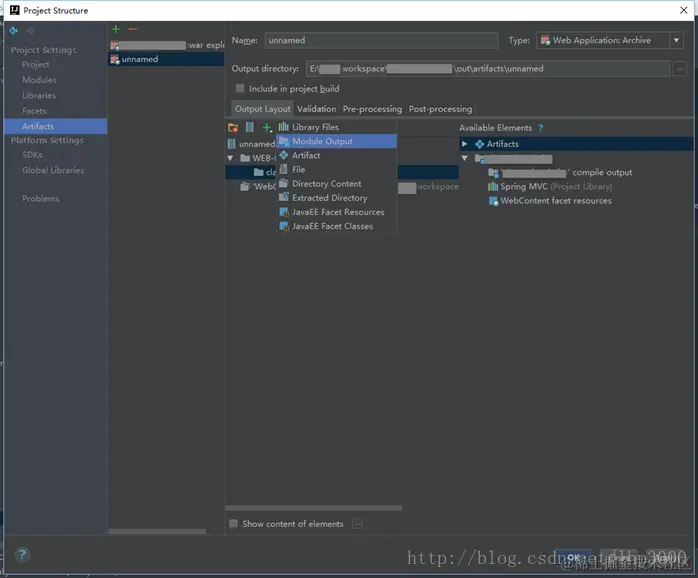The height and width of the screenshot is (578, 698).
Task: Open Problems settings page
Action: 41,199
